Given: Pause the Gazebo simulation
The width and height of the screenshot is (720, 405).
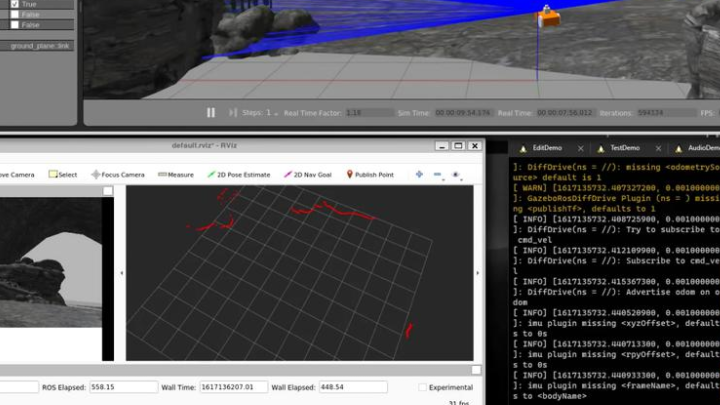Looking at the screenshot, I should point(211,112).
